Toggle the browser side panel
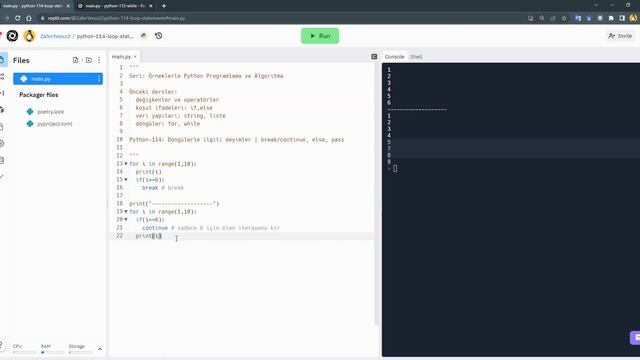 622,18
